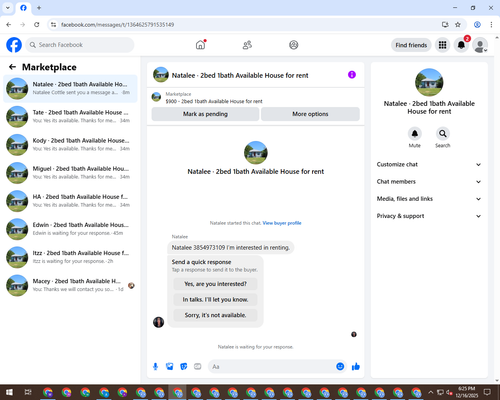Click the $900 listing thumbnail under Marketplace
500x400 pixels.
156,97
